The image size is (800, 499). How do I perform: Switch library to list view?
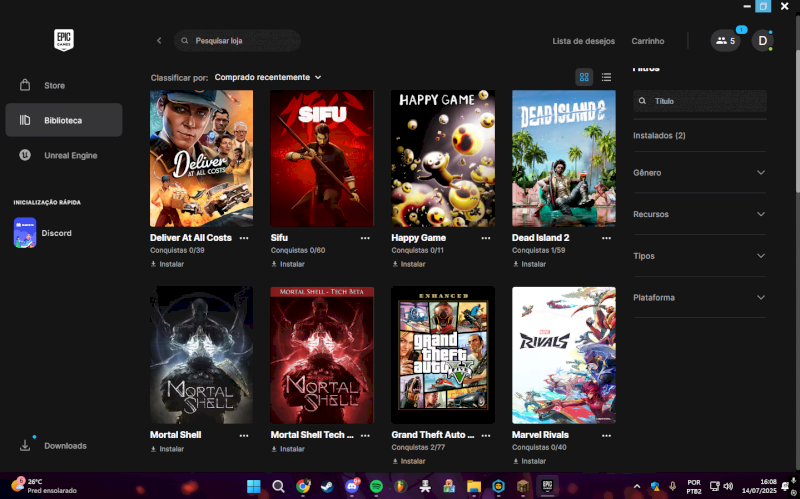[x=606, y=77]
